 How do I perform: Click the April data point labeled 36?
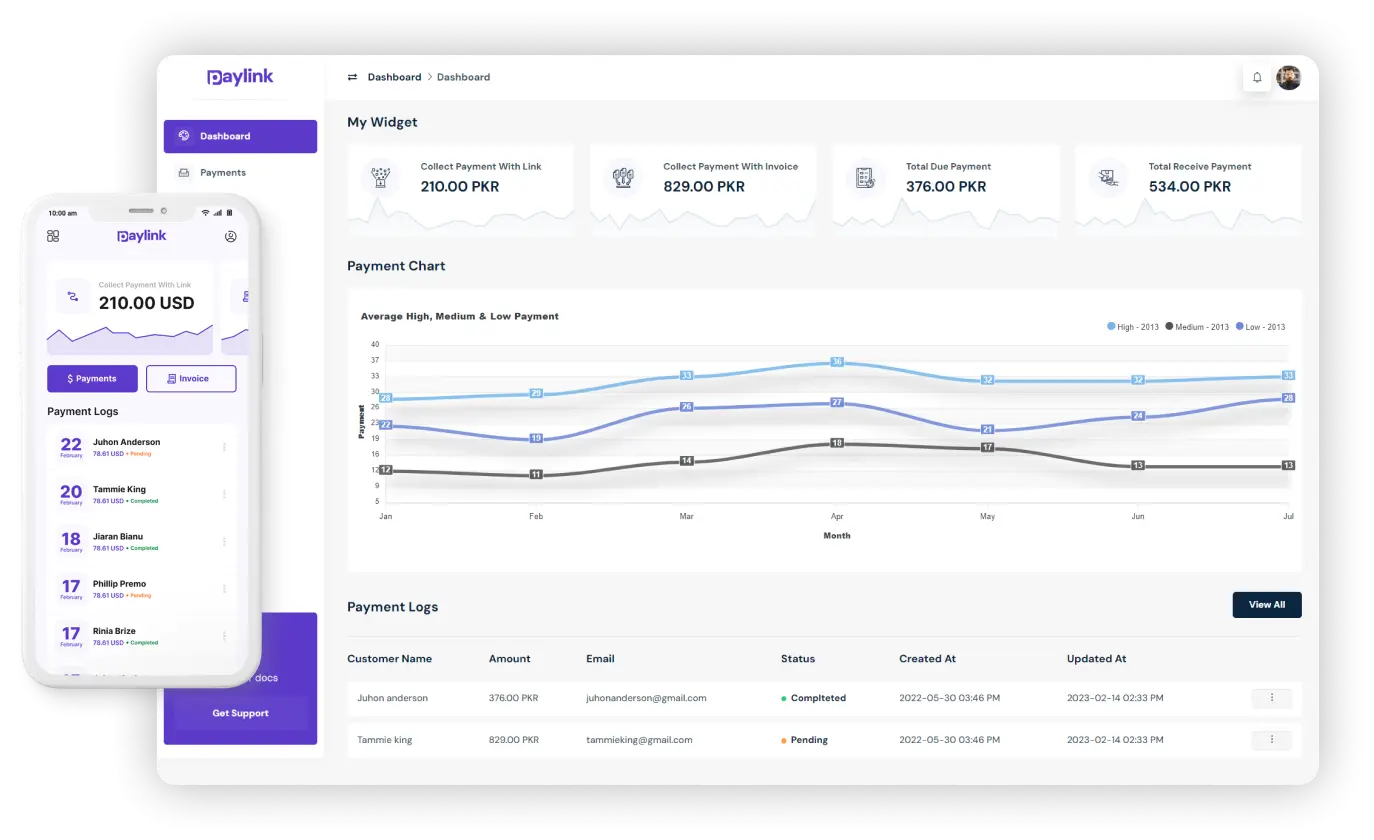837,362
